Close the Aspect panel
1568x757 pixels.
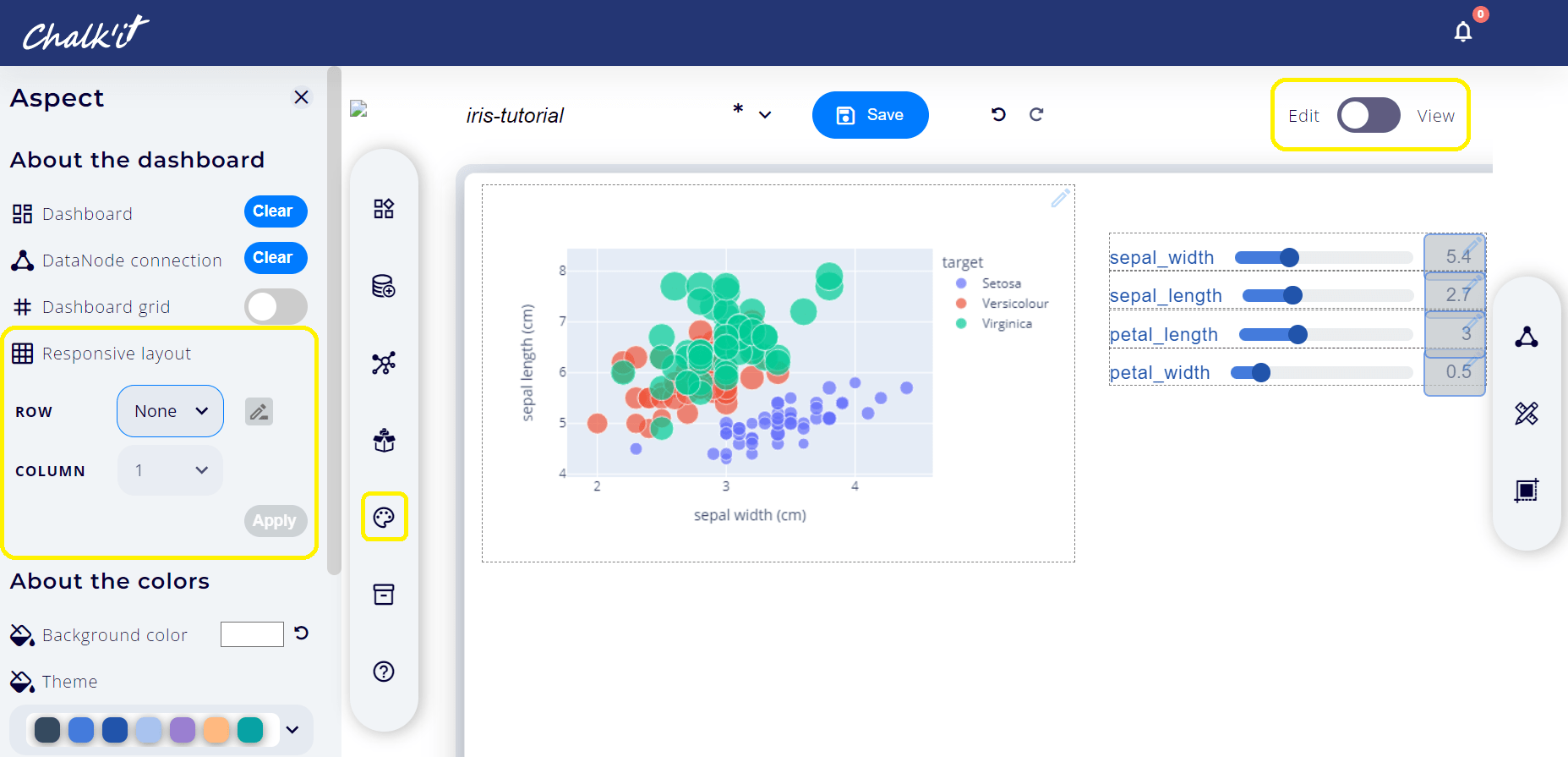point(301,97)
